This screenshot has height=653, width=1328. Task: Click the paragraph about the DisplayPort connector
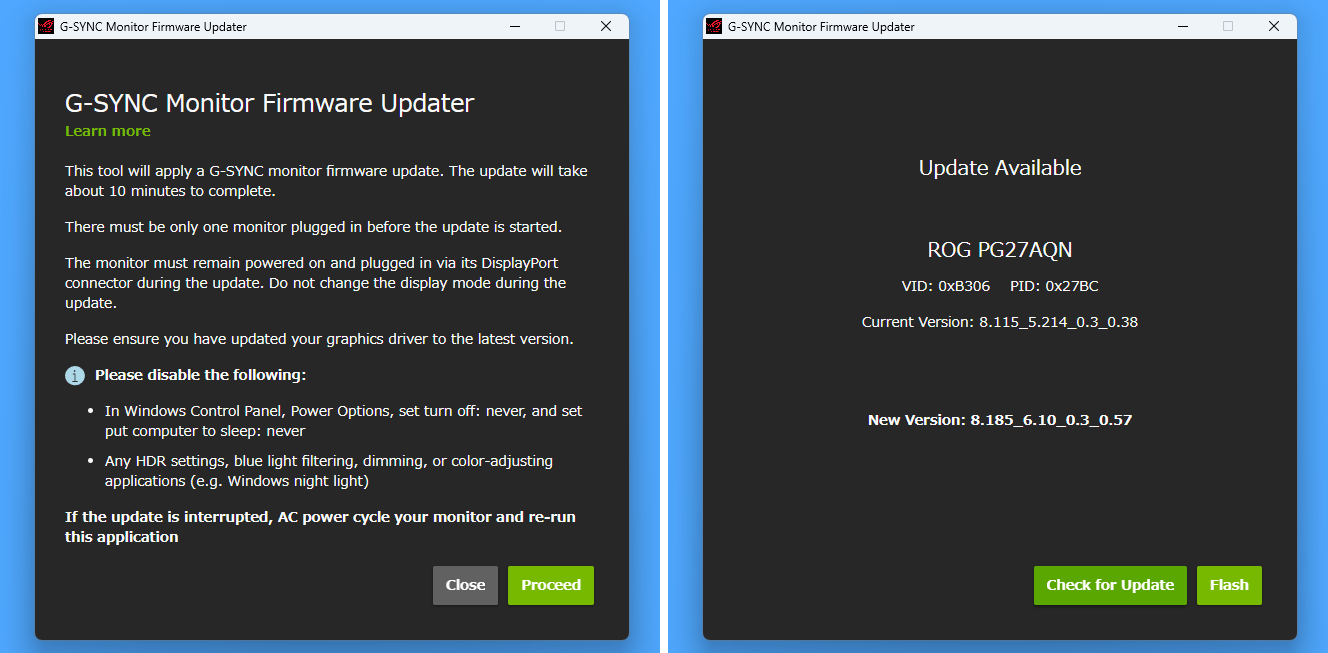tap(316, 283)
